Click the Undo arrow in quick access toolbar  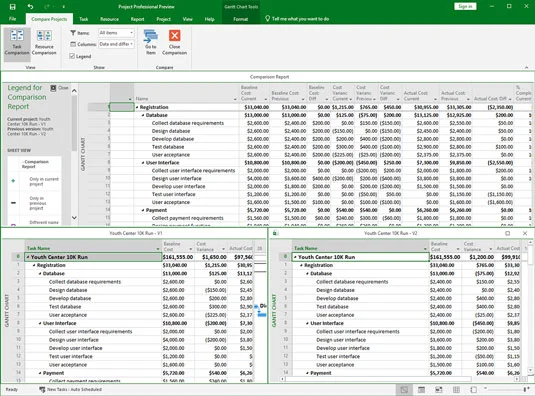point(30,6)
